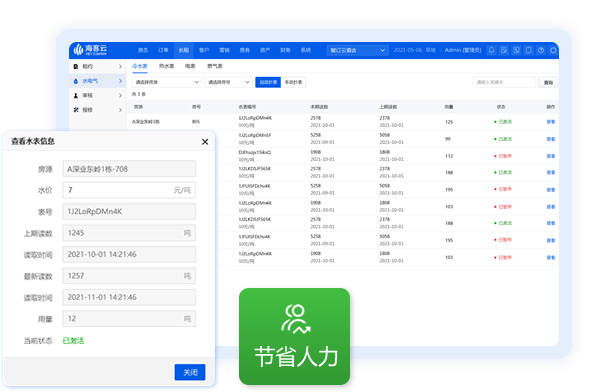Image resolution: width=600 pixels, height=392 pixels.
Task: Click the power logout icon in header
Action: 553,50
